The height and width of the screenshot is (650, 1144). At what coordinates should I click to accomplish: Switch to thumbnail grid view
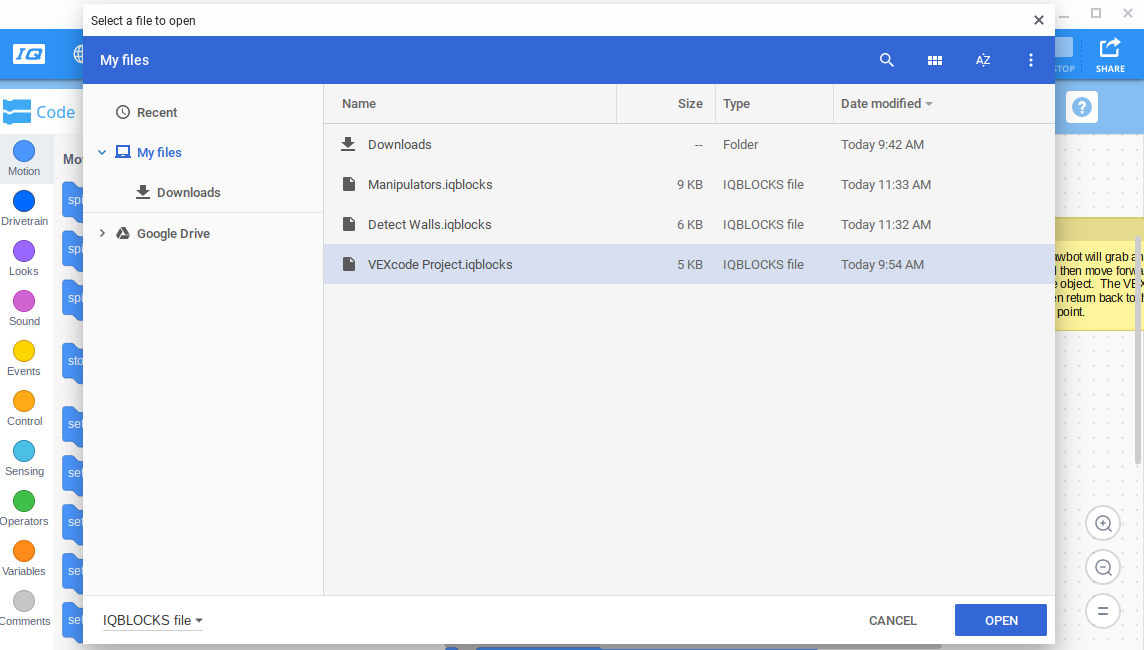tap(935, 60)
